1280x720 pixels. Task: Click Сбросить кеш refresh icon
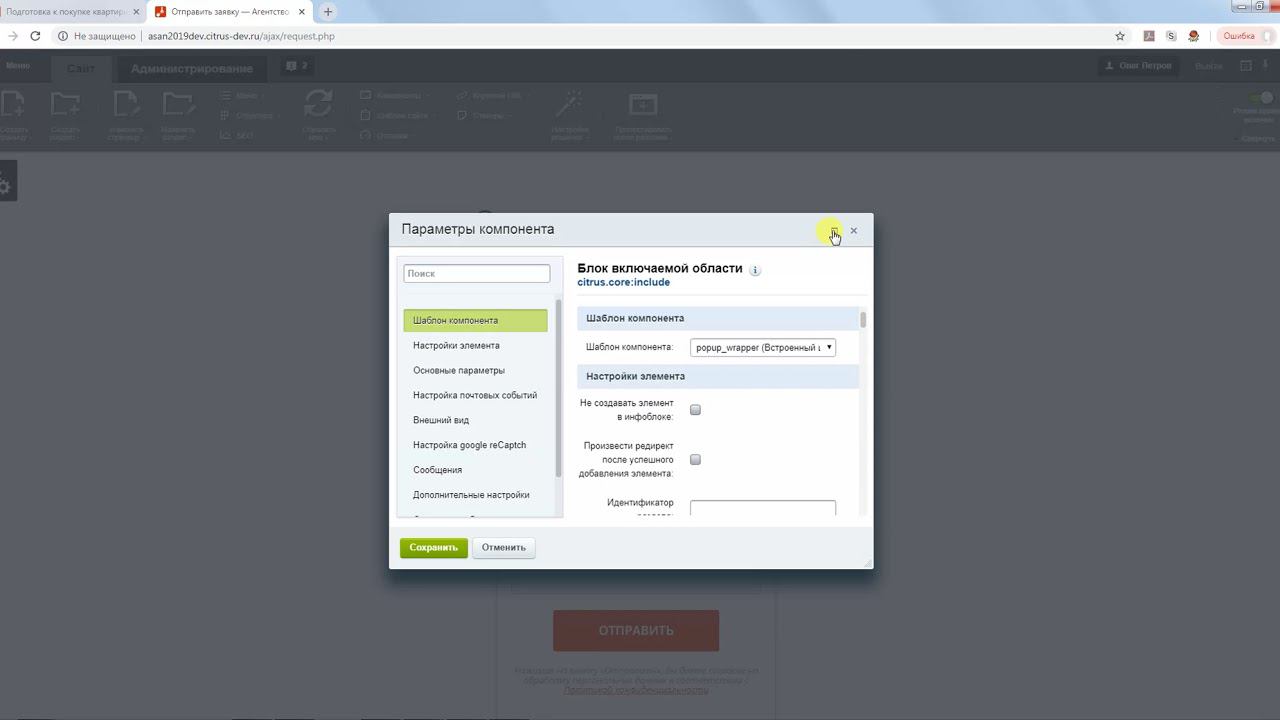pyautogui.click(x=318, y=104)
